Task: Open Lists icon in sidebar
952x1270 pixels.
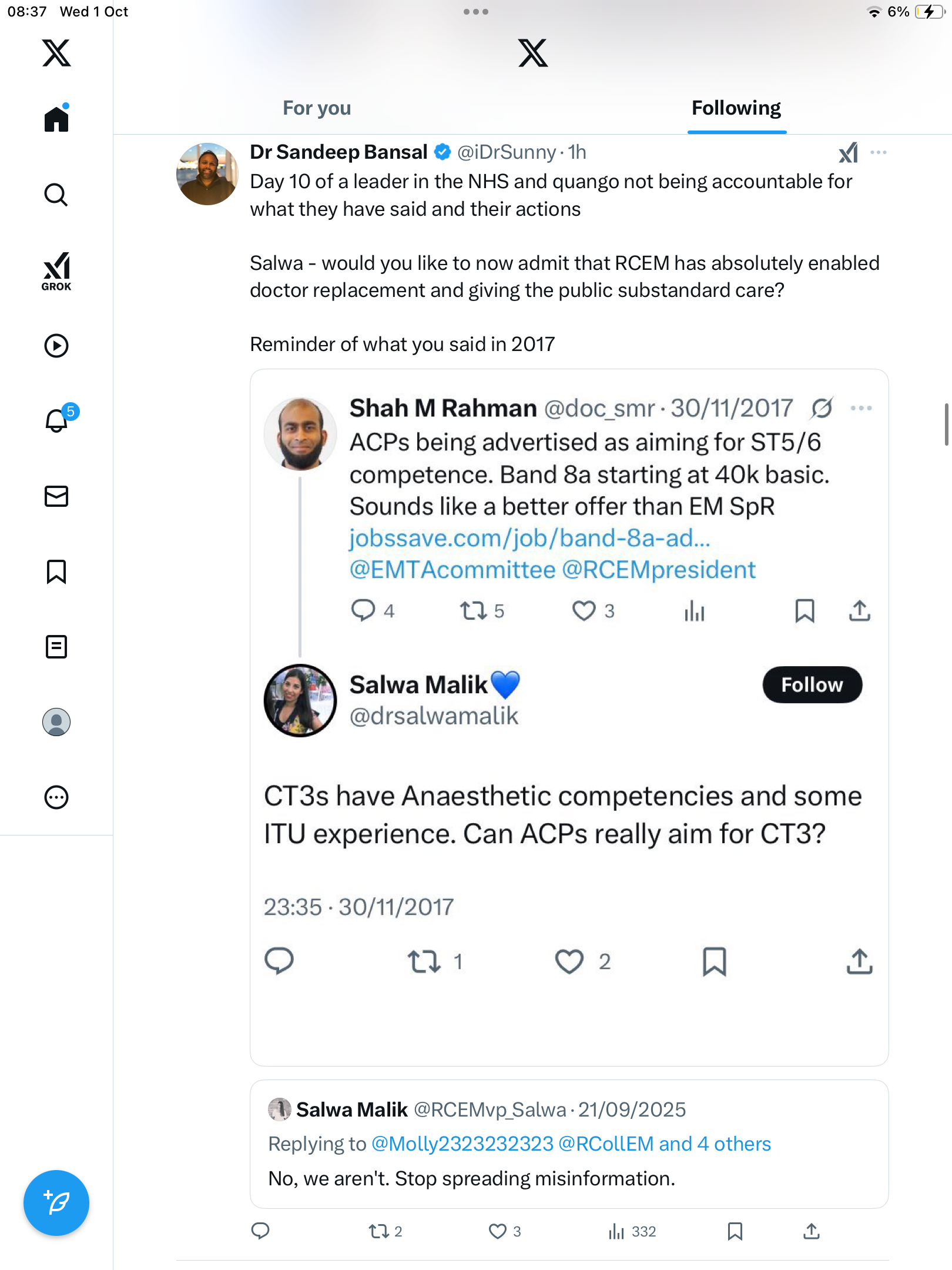Action: [x=56, y=647]
